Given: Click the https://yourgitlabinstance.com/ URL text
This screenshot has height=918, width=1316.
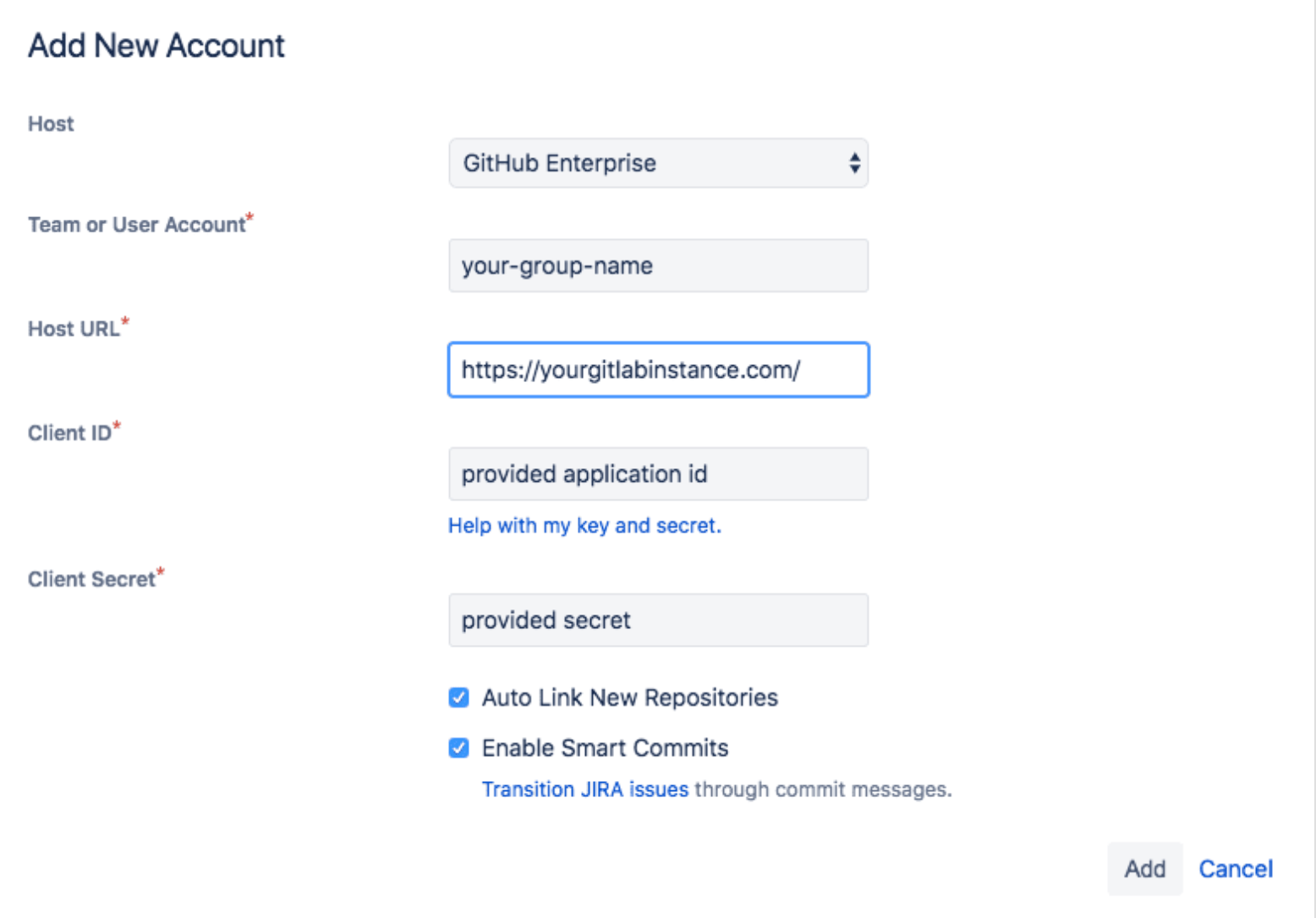Looking at the screenshot, I should [633, 369].
